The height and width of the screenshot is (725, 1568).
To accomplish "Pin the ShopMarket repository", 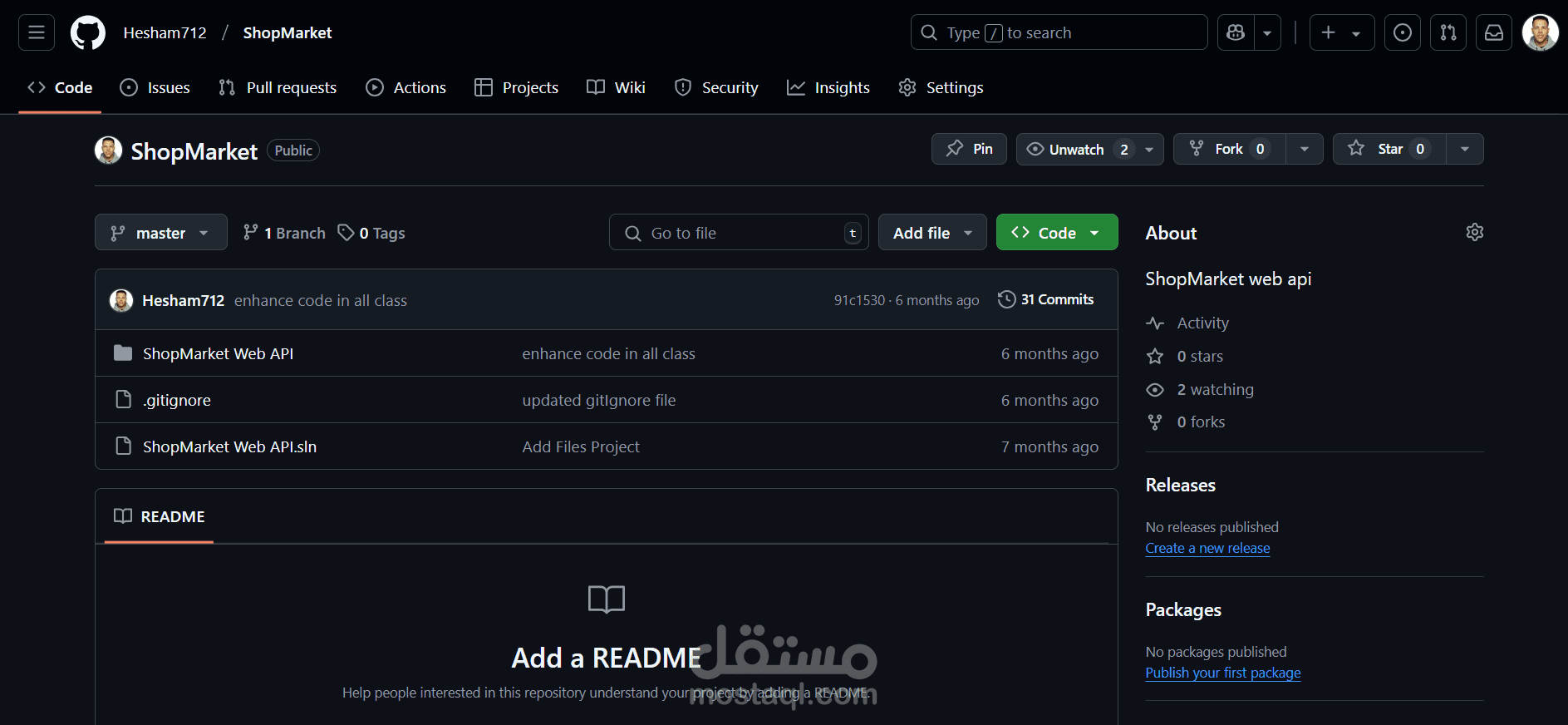I will pos(969,149).
